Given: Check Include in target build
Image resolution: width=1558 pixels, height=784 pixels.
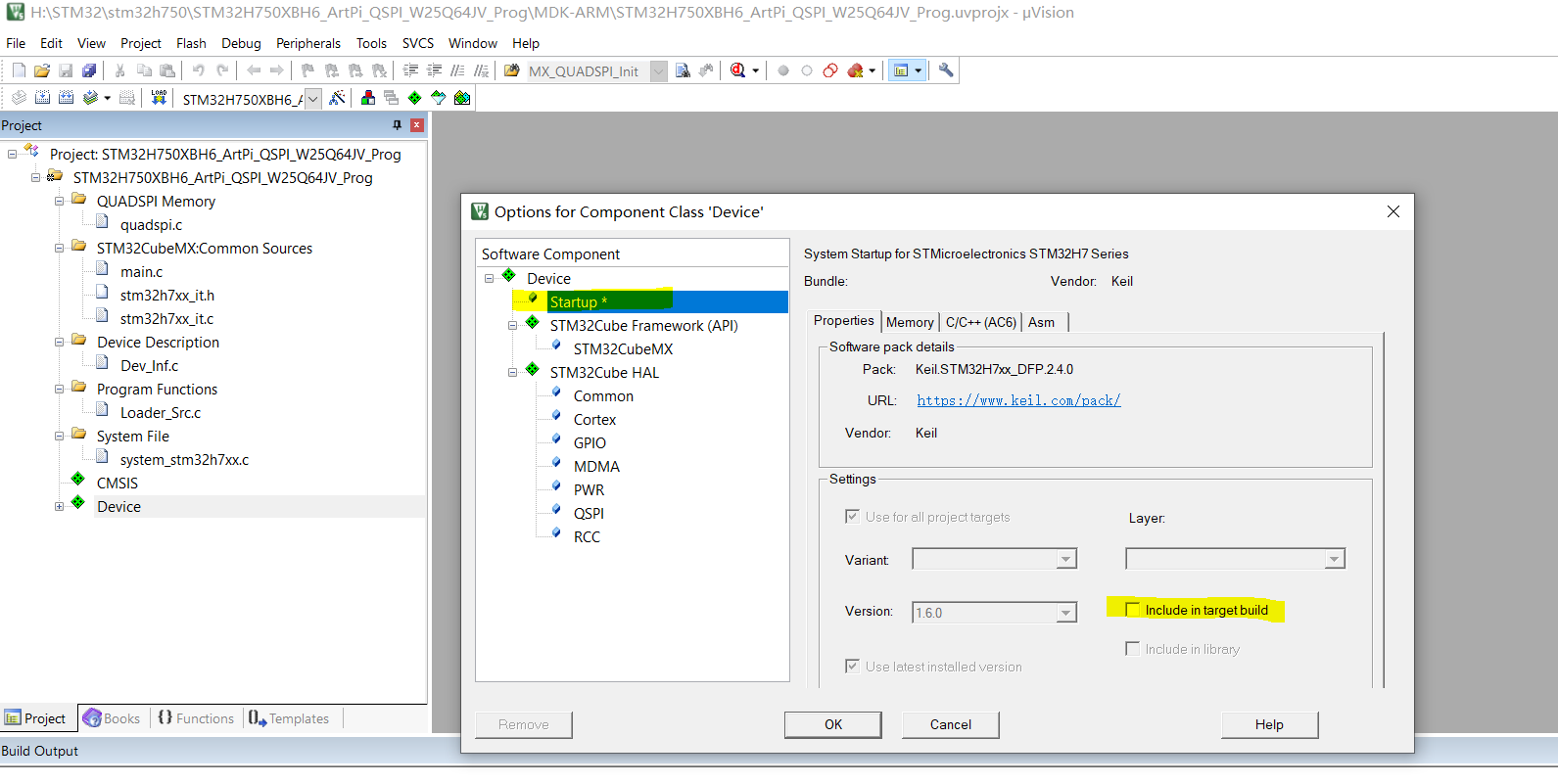Looking at the screenshot, I should 1133,610.
